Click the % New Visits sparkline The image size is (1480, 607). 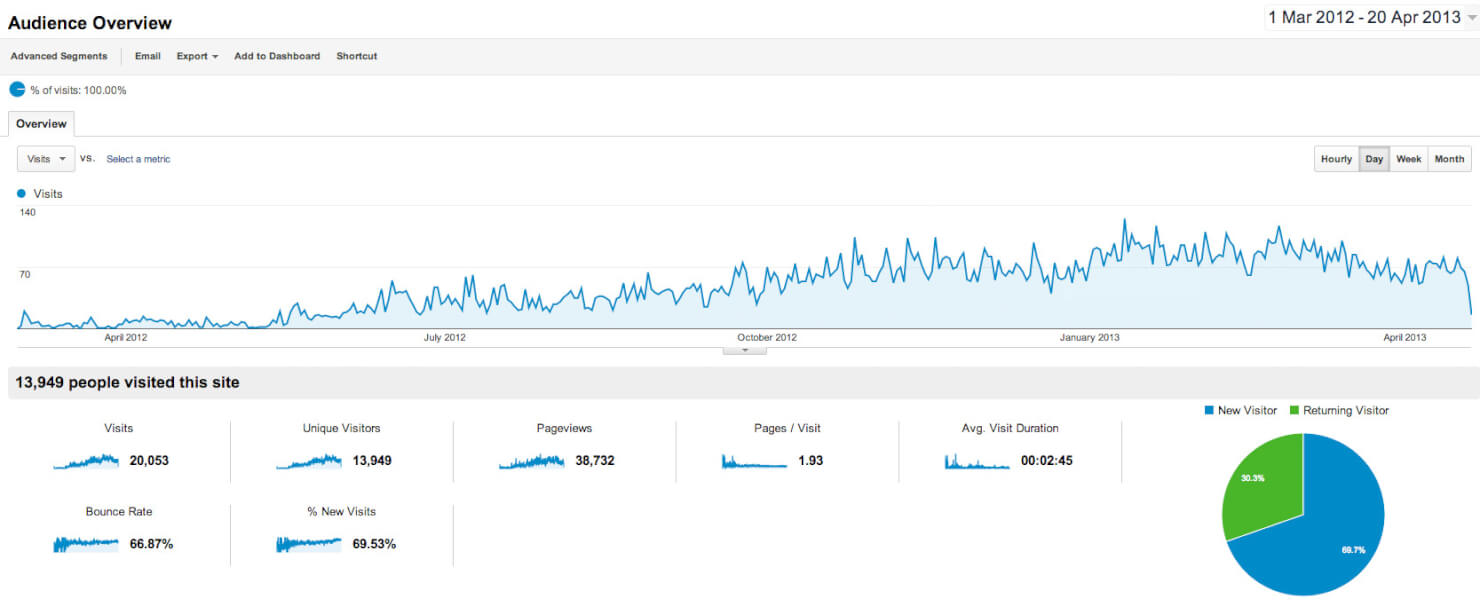pyautogui.click(x=309, y=544)
